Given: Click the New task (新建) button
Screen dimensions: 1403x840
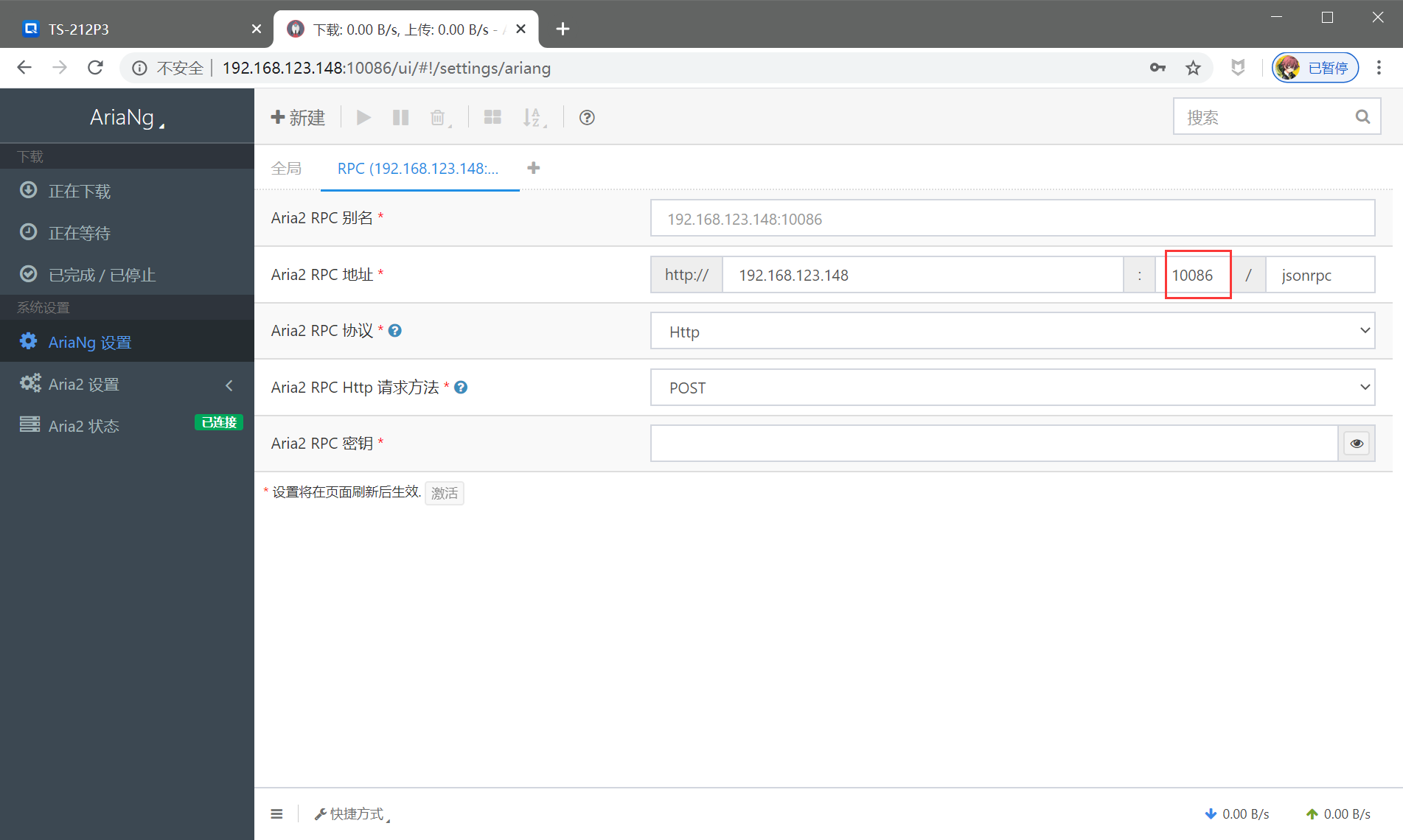Looking at the screenshot, I should pyautogui.click(x=298, y=118).
